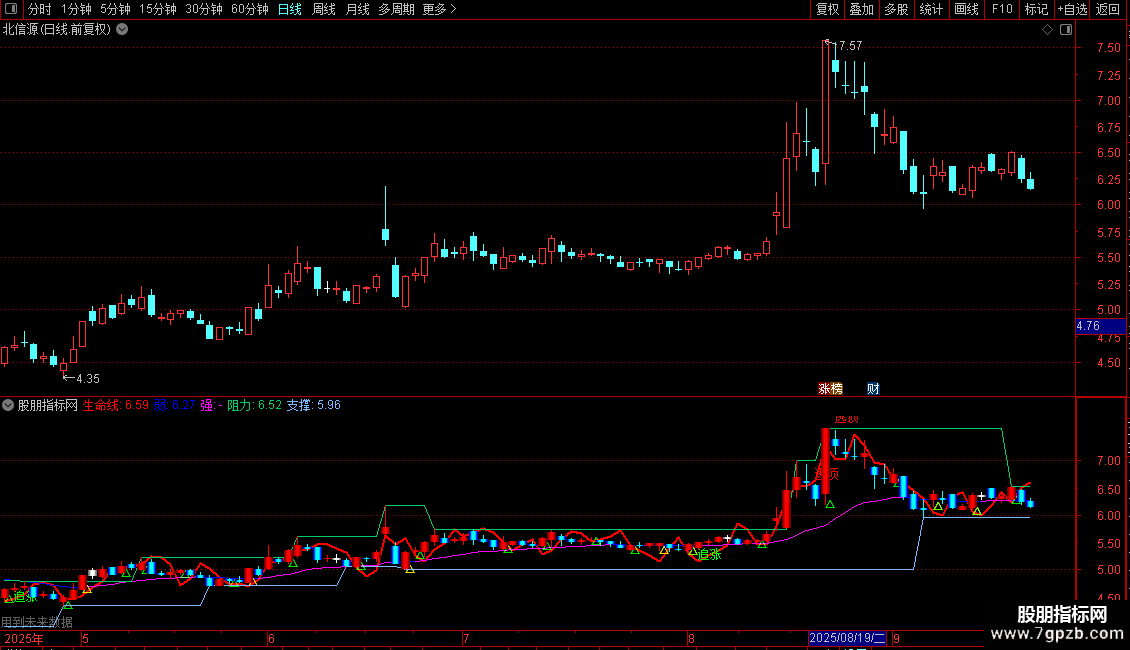The height and width of the screenshot is (650, 1130).
Task: Click the diamond icon above the price axis
Action: click(1047, 30)
